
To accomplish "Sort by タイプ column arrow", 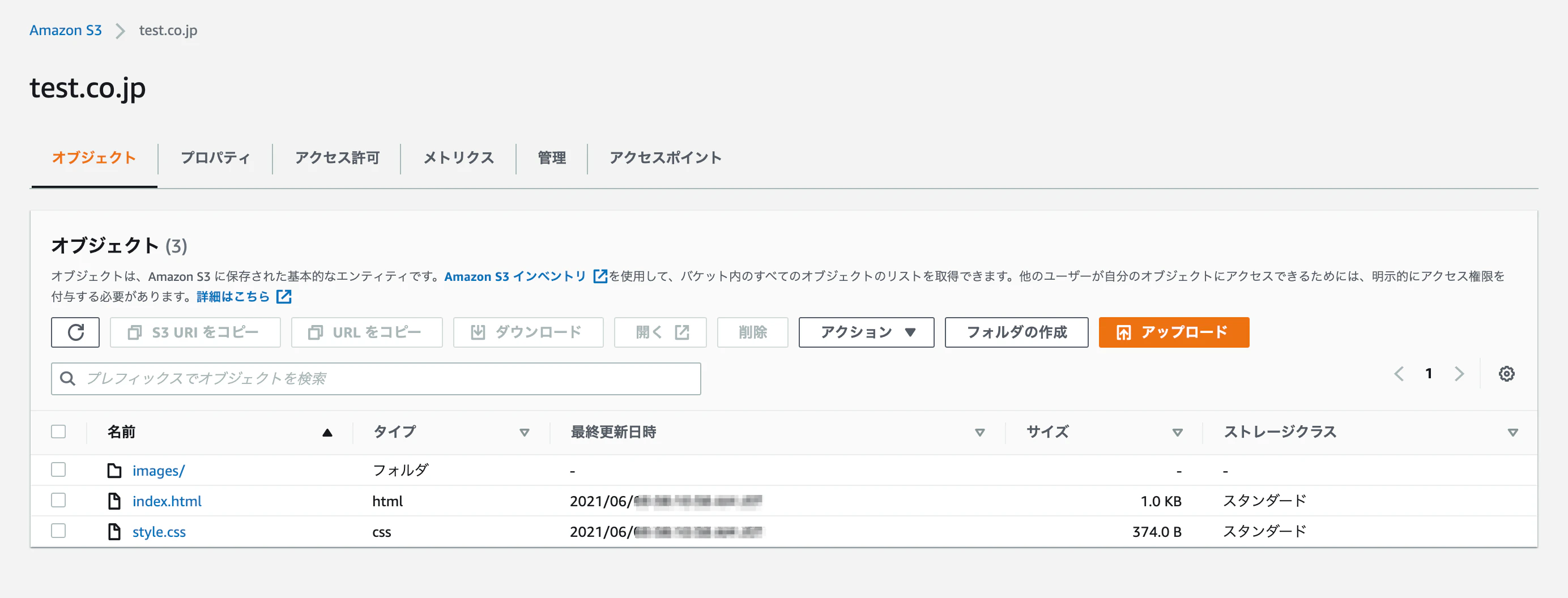I will 524,433.
